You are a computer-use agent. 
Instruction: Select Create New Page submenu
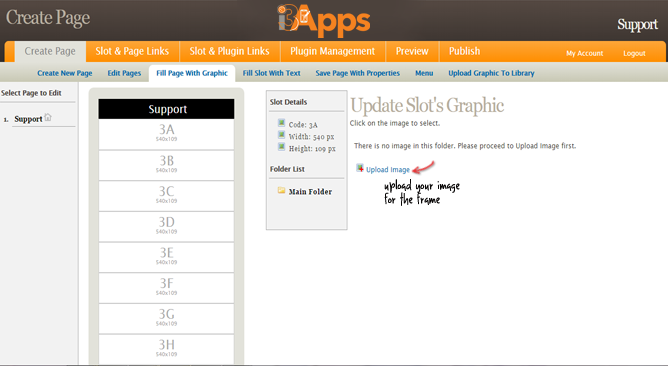point(65,73)
